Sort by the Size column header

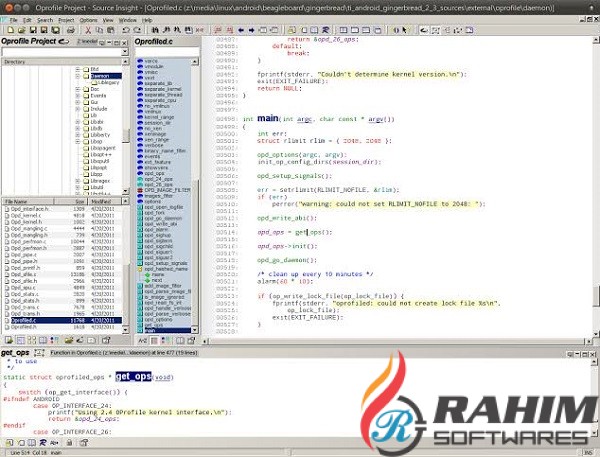coord(71,201)
